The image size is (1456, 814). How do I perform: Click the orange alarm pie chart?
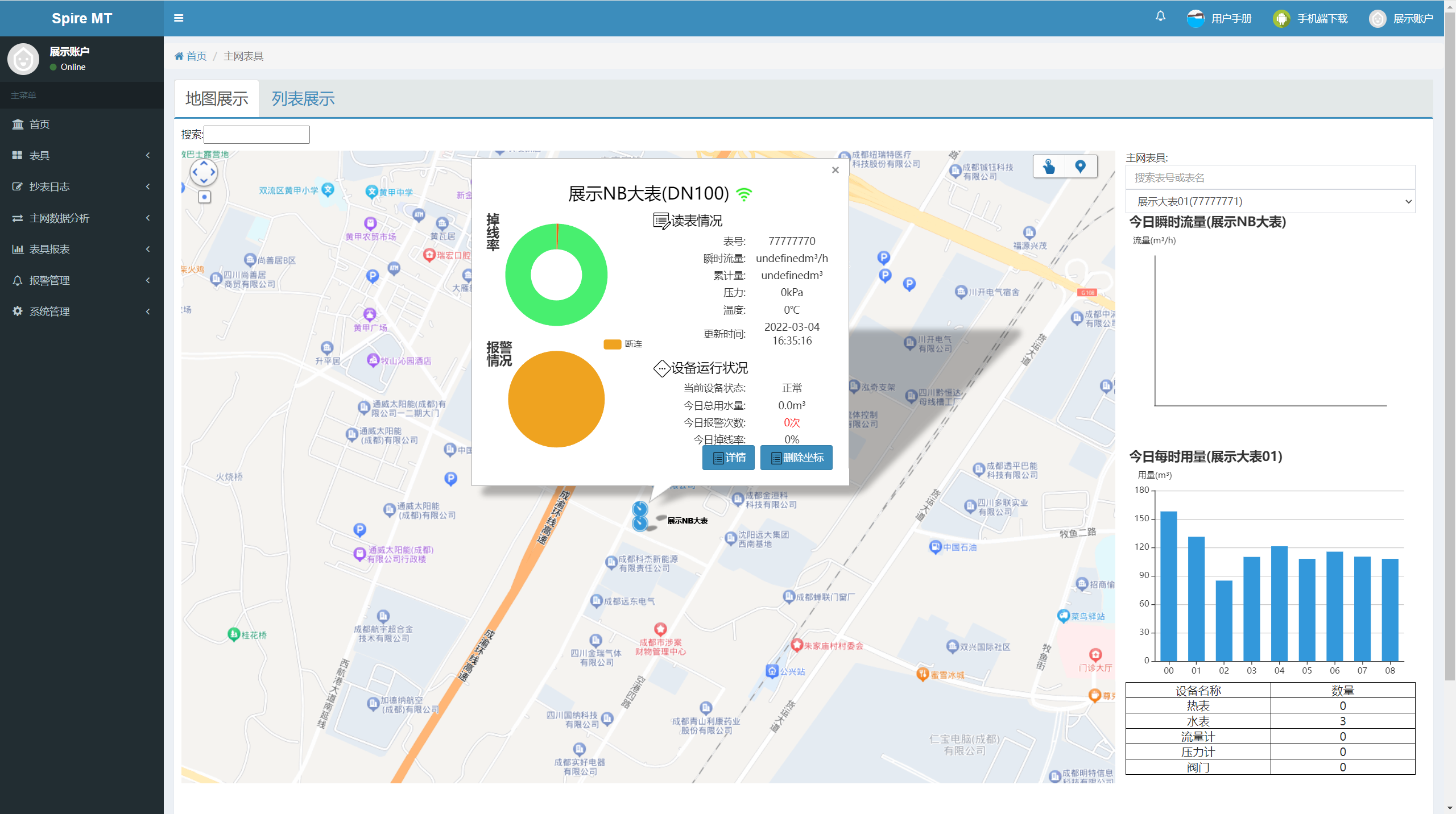pos(556,399)
